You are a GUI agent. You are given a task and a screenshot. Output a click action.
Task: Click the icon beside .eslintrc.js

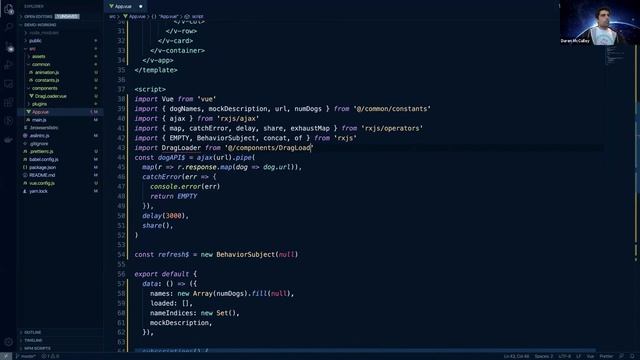pyautogui.click(x=25, y=136)
